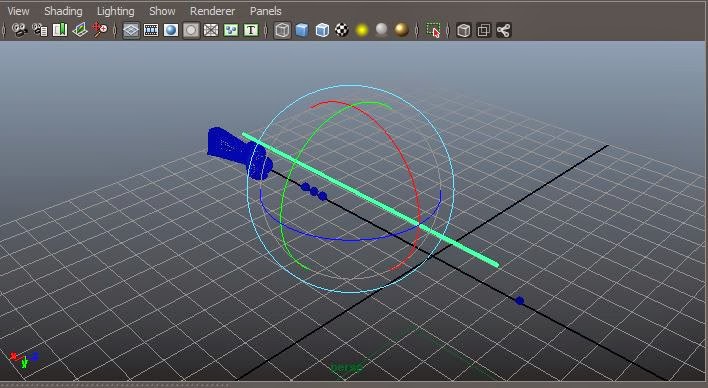Image resolution: width=708 pixels, height=388 pixels.
Task: Toggle the Gate Mask icon
Action: [191, 30]
